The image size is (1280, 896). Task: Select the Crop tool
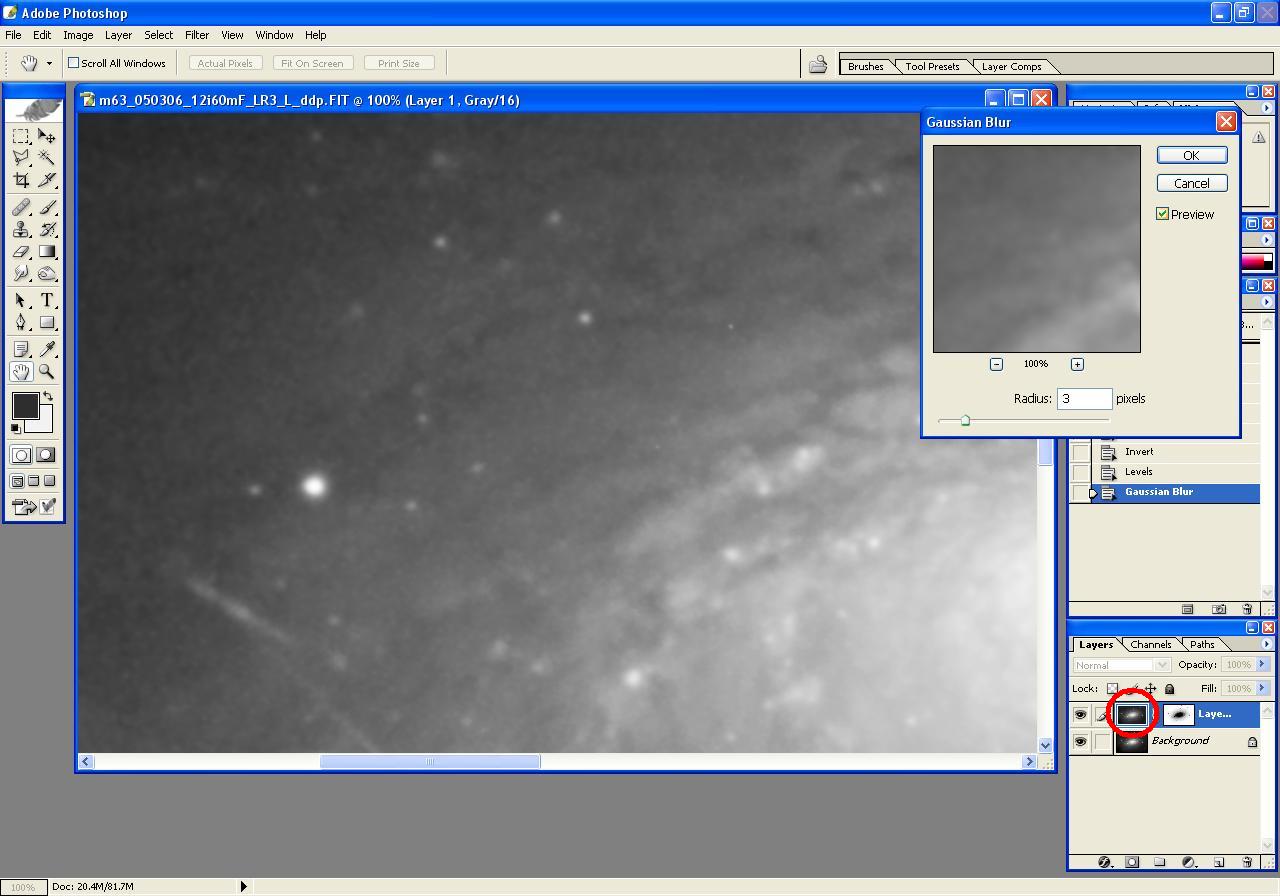pyautogui.click(x=21, y=180)
